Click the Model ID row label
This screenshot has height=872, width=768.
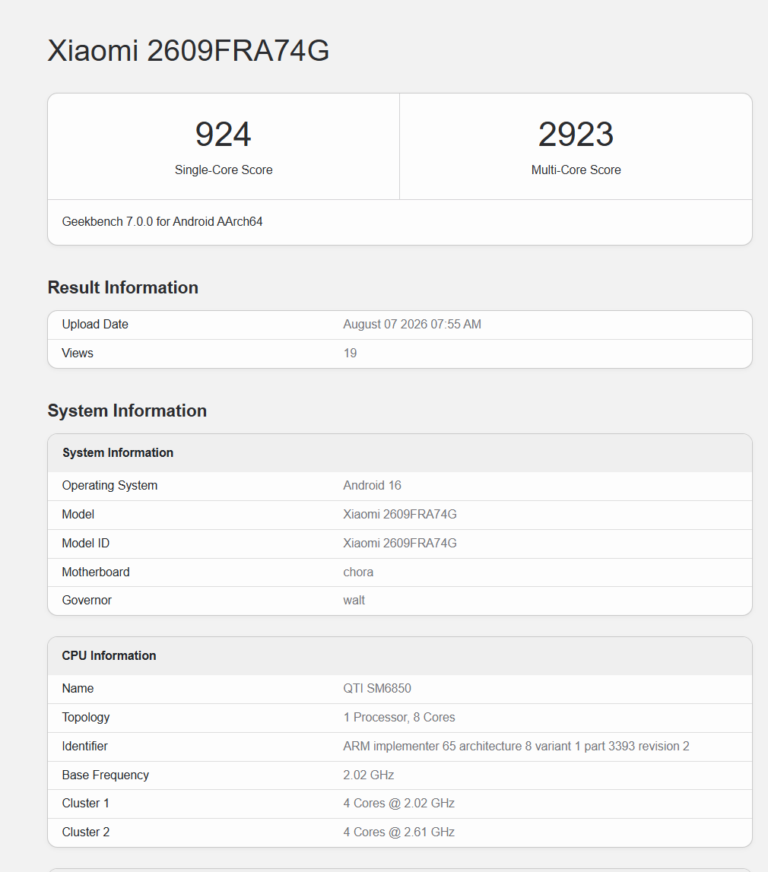86,543
